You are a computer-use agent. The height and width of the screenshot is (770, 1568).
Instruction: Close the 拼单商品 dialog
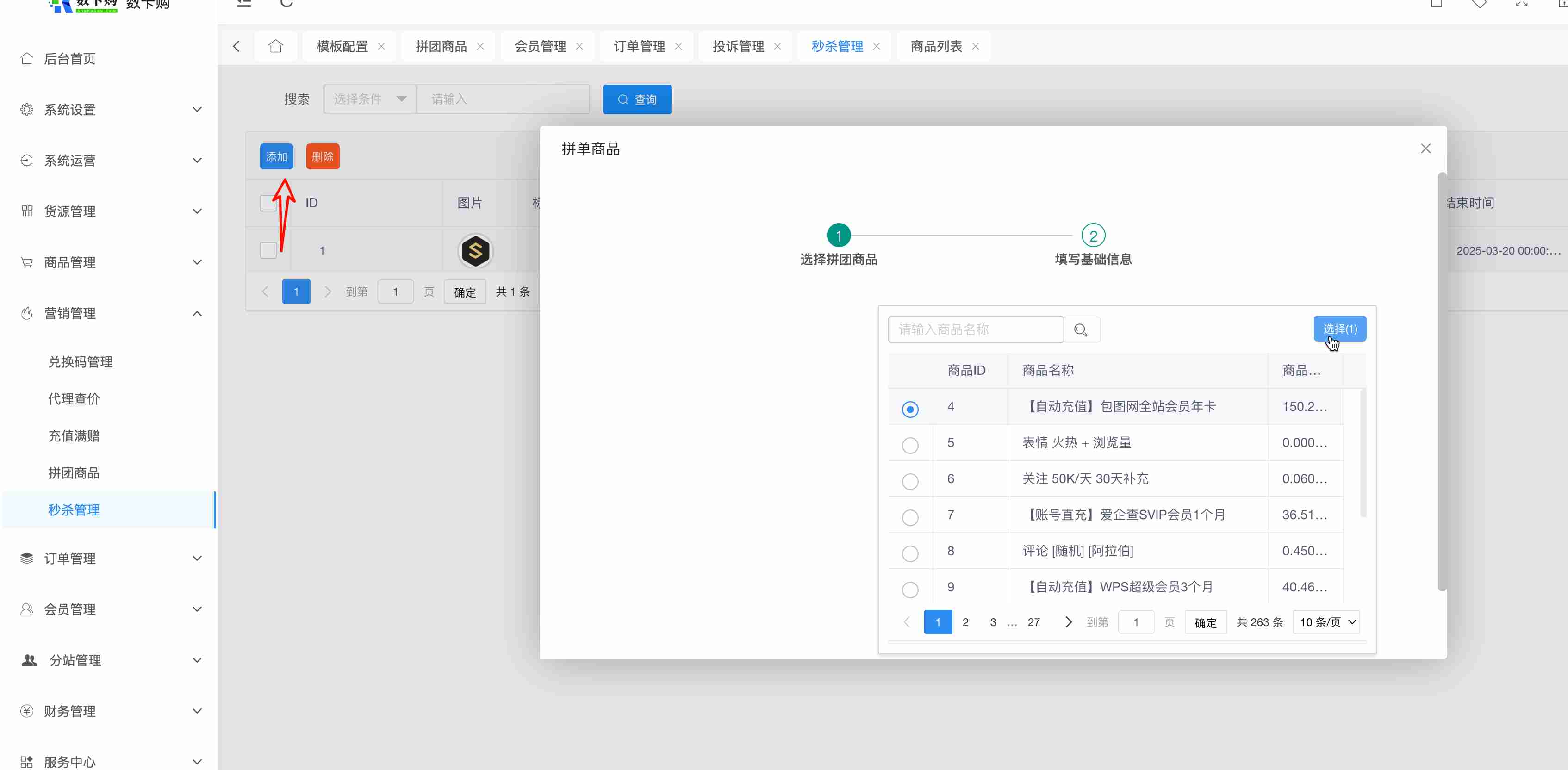click(x=1425, y=149)
